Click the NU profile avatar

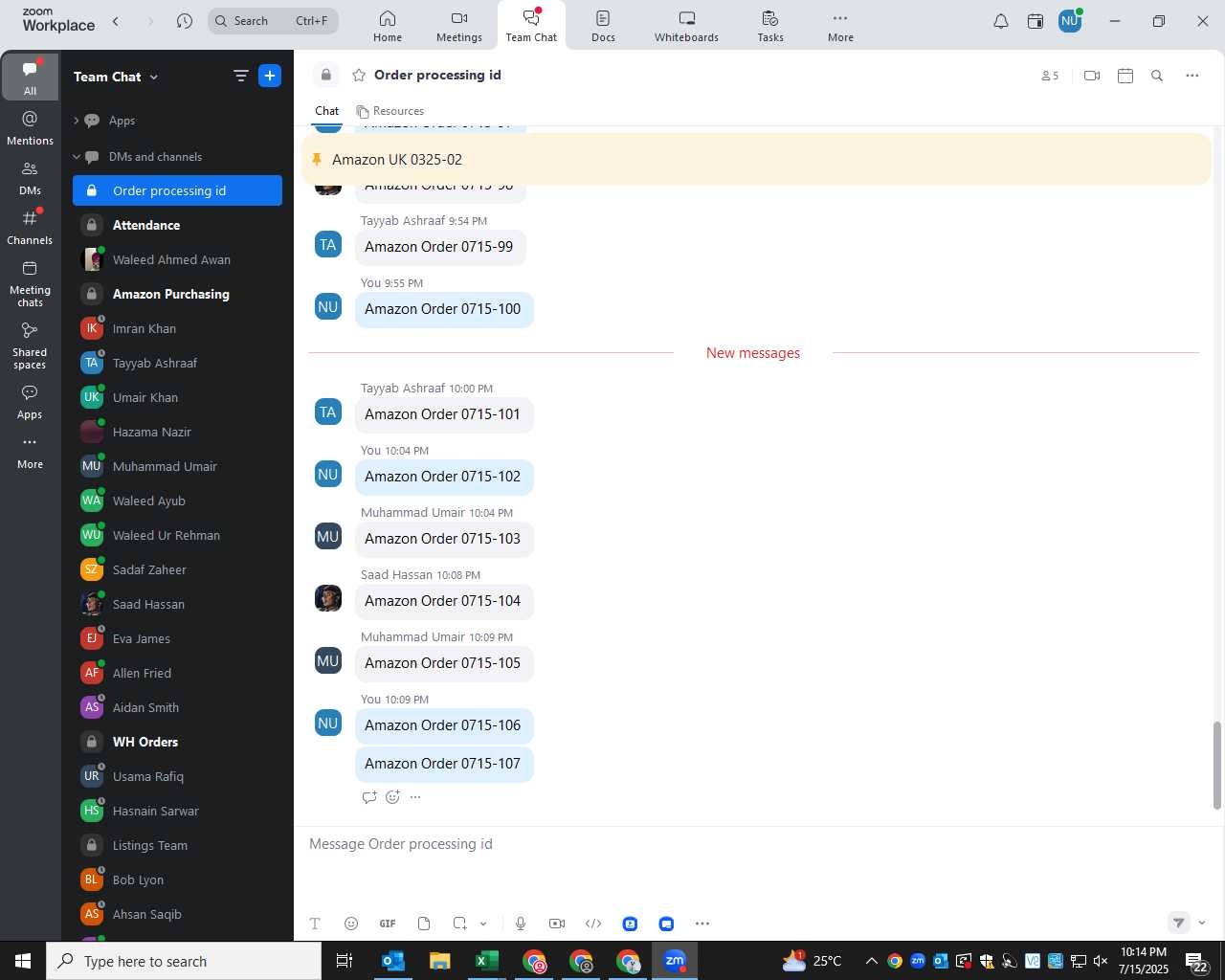click(x=1070, y=21)
